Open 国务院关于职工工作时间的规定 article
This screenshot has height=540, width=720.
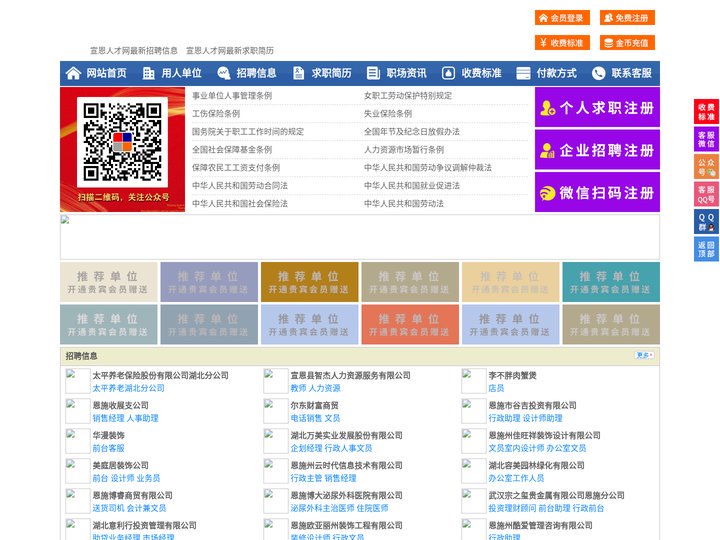(x=248, y=131)
